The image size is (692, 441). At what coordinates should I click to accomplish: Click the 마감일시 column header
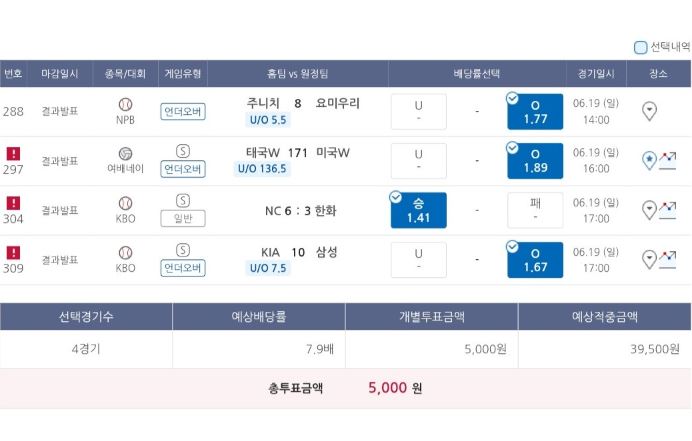[x=60, y=74]
